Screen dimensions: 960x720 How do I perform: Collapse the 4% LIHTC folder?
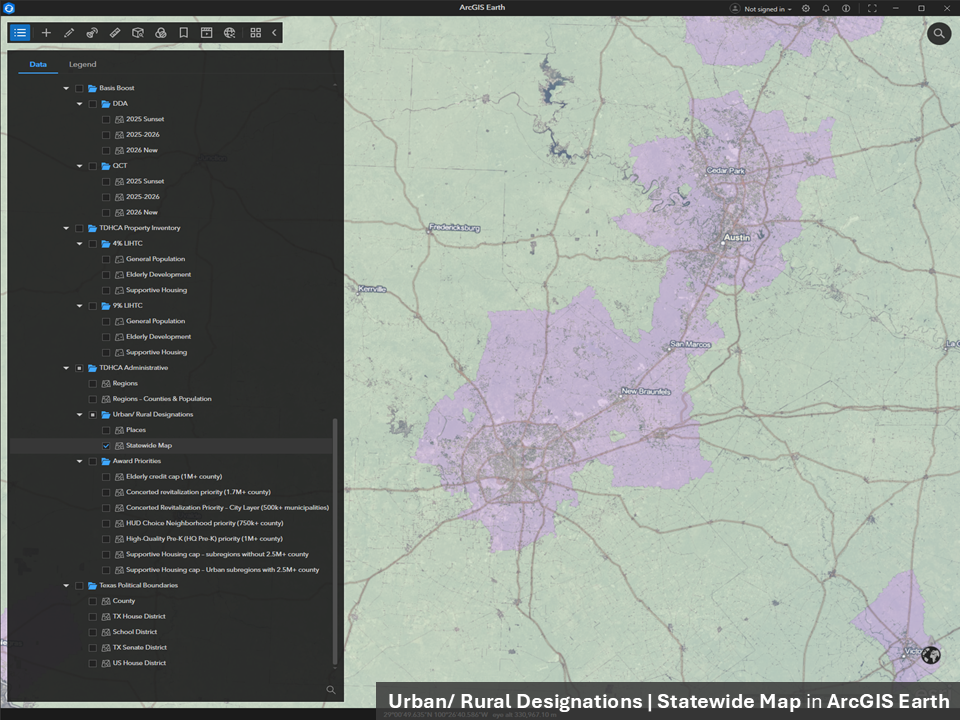[x=80, y=244]
